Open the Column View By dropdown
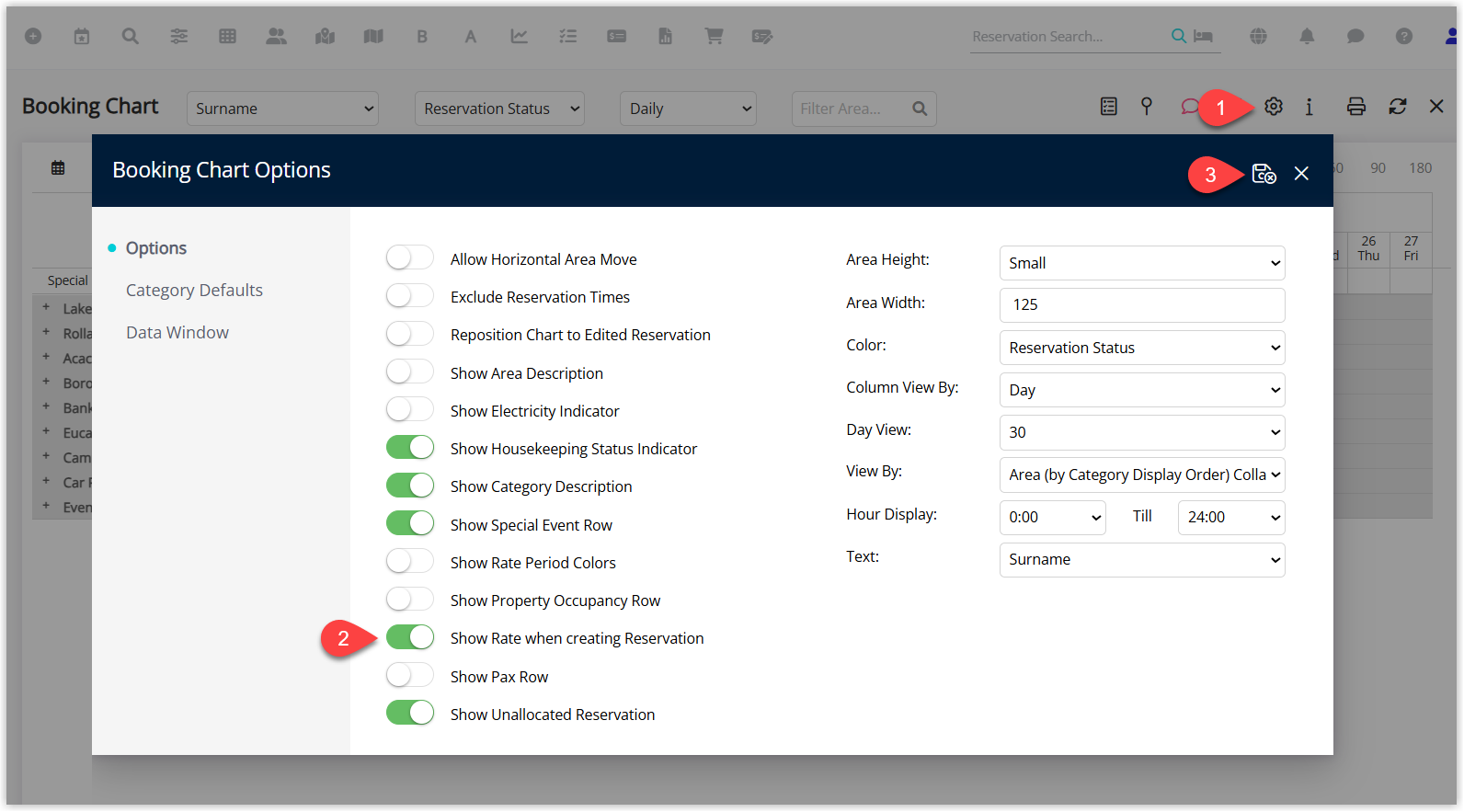Viewport: 1464px width, 812px height. pos(1142,390)
